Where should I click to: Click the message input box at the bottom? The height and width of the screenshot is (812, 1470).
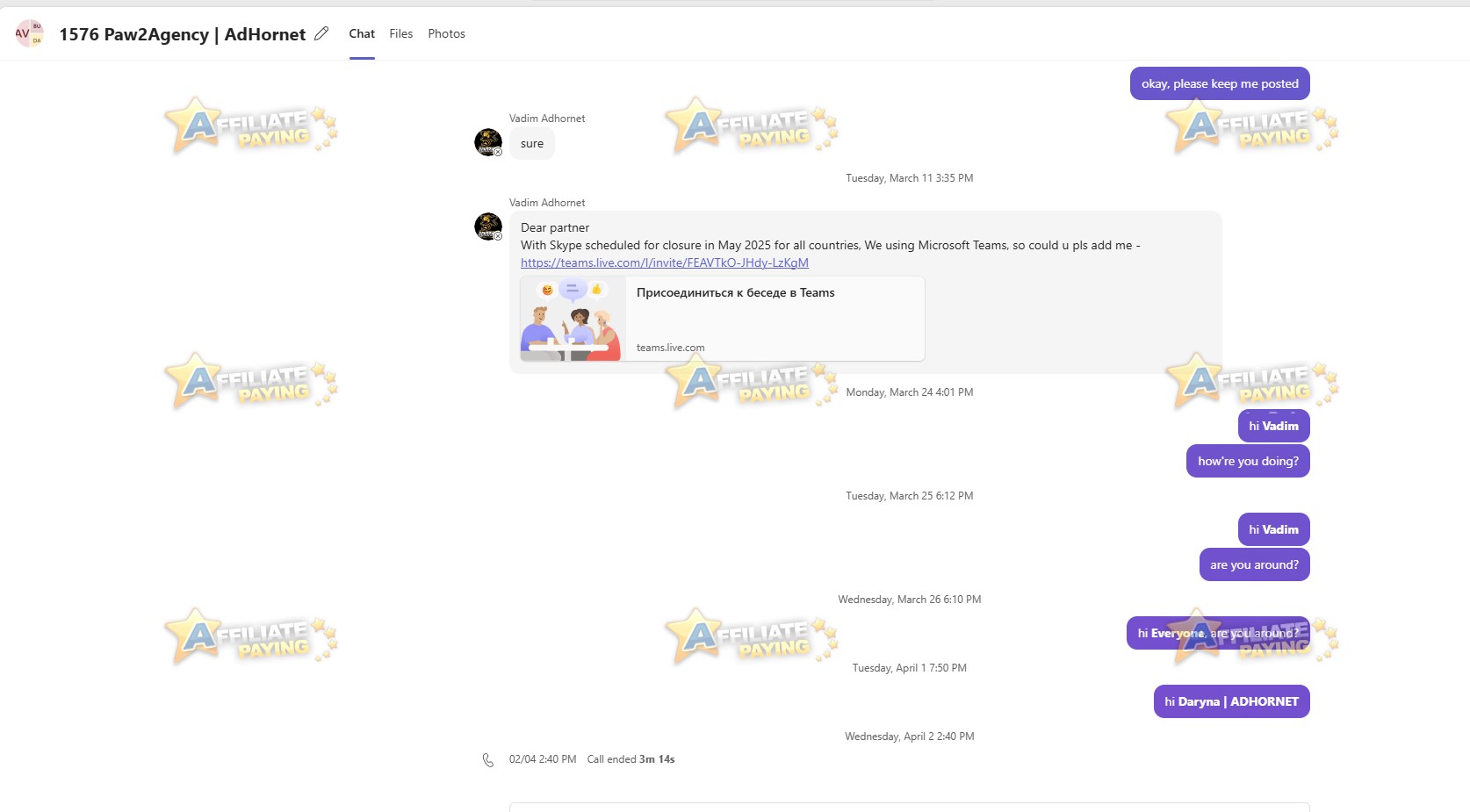[x=909, y=808]
